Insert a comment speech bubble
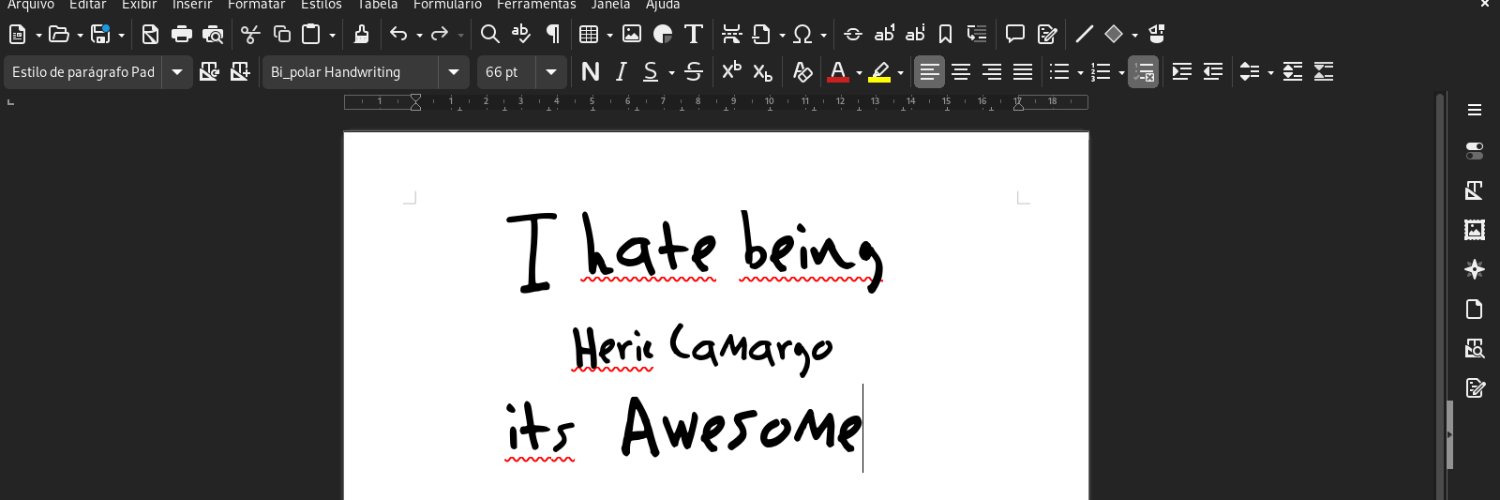 tap(1015, 35)
